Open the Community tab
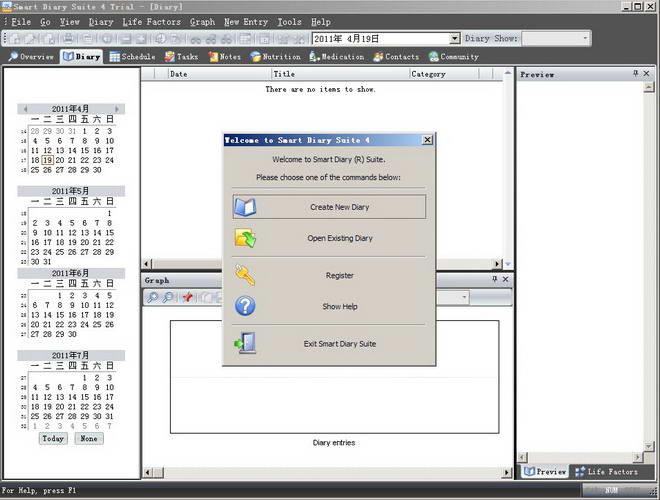This screenshot has height=500, width=660. [x=454, y=56]
